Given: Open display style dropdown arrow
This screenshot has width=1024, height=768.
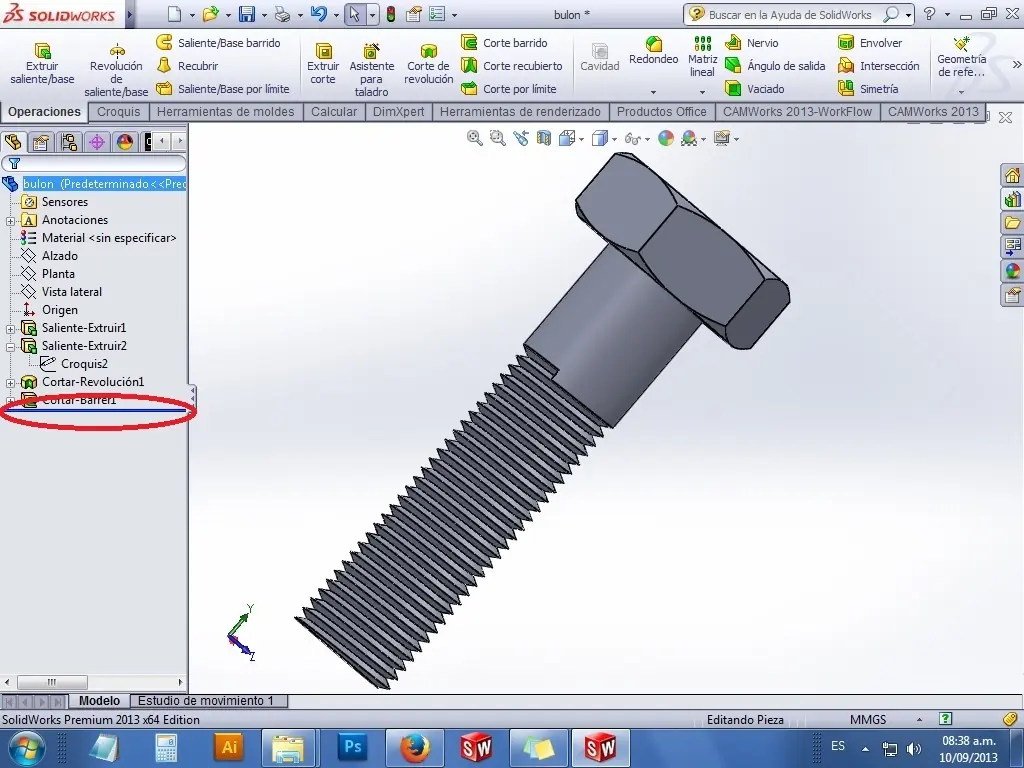Looking at the screenshot, I should coord(614,139).
